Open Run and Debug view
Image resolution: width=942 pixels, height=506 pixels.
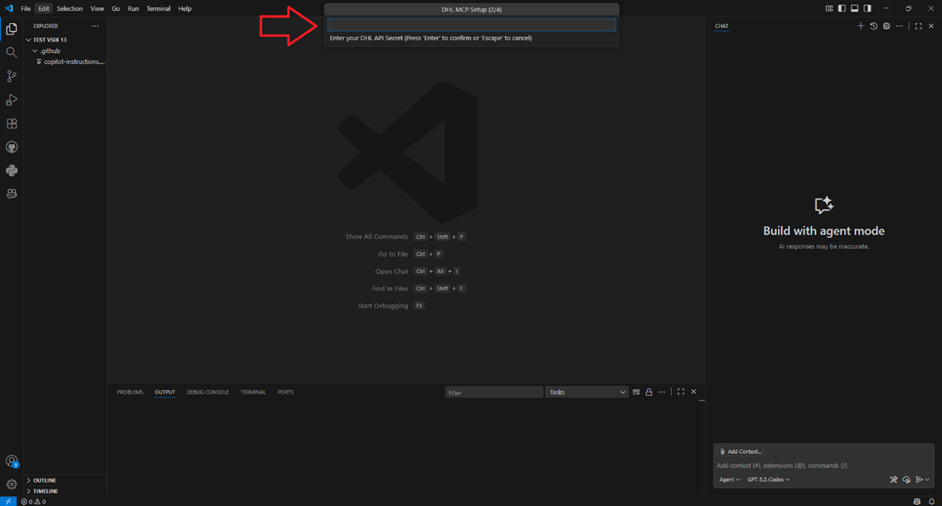point(12,100)
